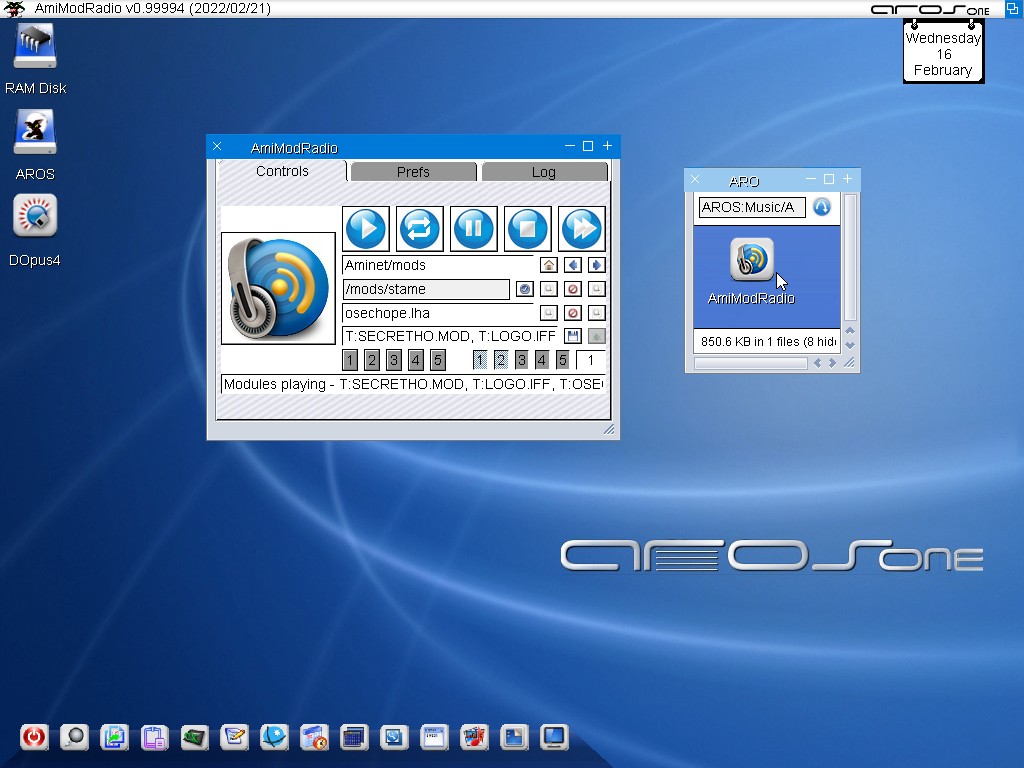This screenshot has width=1024, height=768.
Task: Click the floppy disk save icon
Action: (573, 336)
